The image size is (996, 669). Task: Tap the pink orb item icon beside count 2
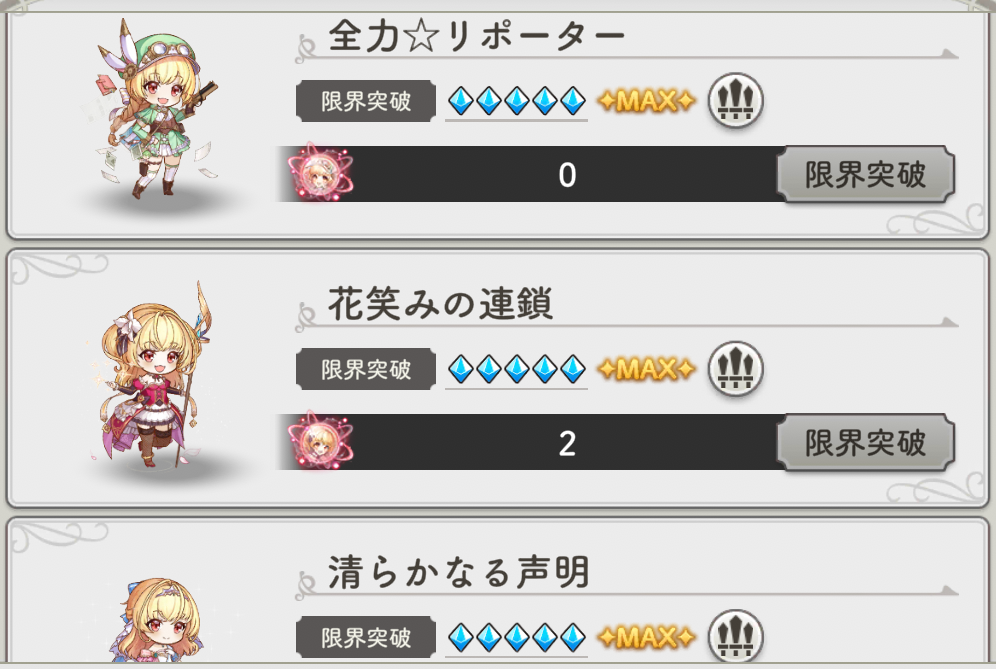(x=318, y=441)
